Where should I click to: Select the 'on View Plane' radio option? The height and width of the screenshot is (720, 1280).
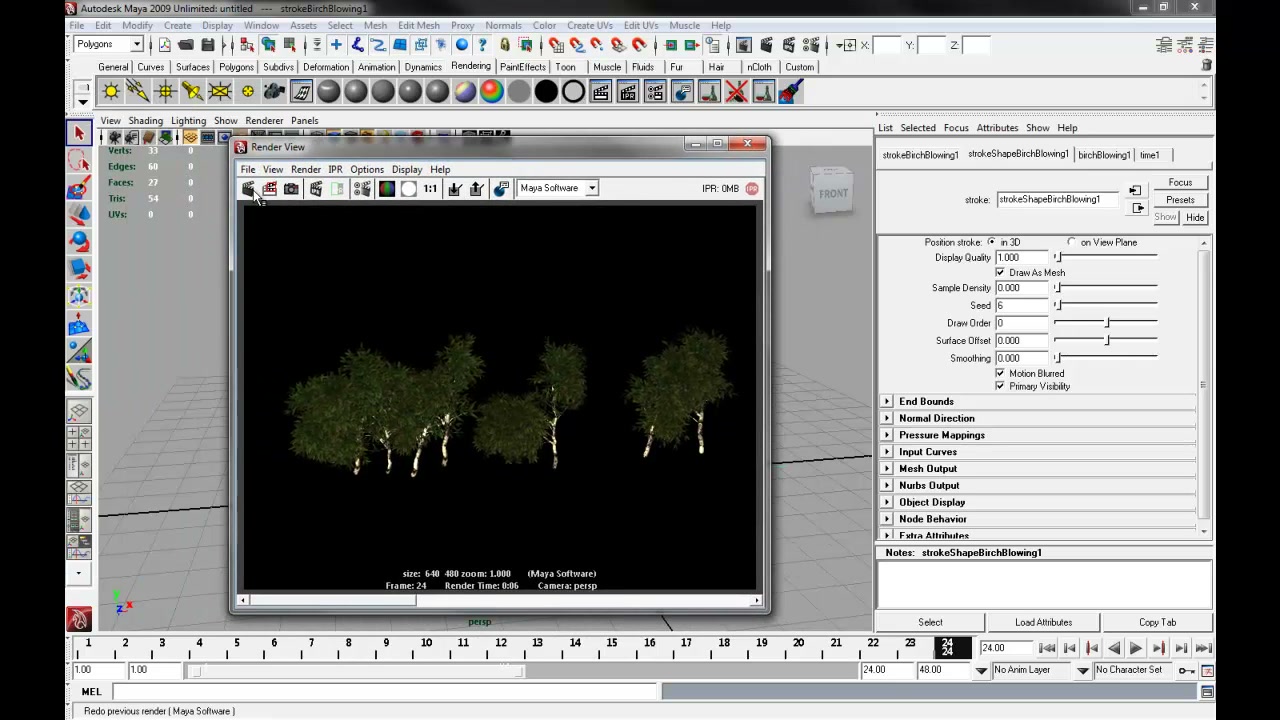1072,242
